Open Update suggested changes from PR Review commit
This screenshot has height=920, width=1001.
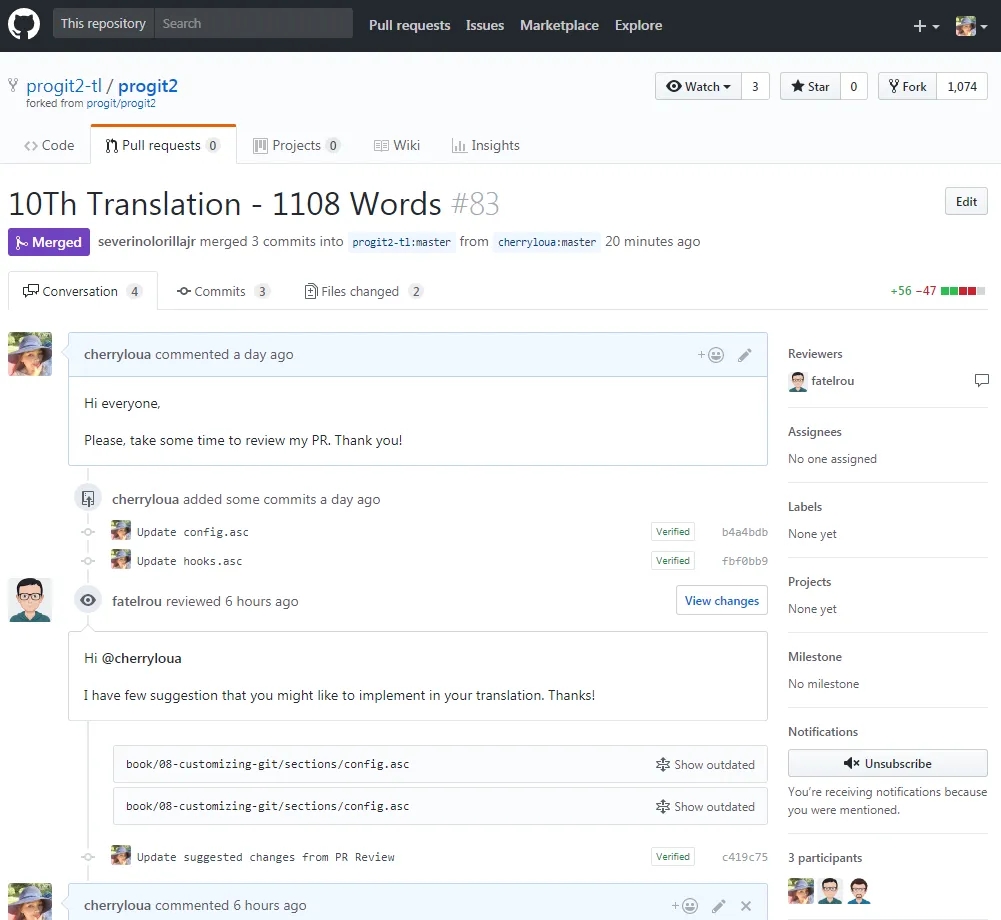point(266,857)
